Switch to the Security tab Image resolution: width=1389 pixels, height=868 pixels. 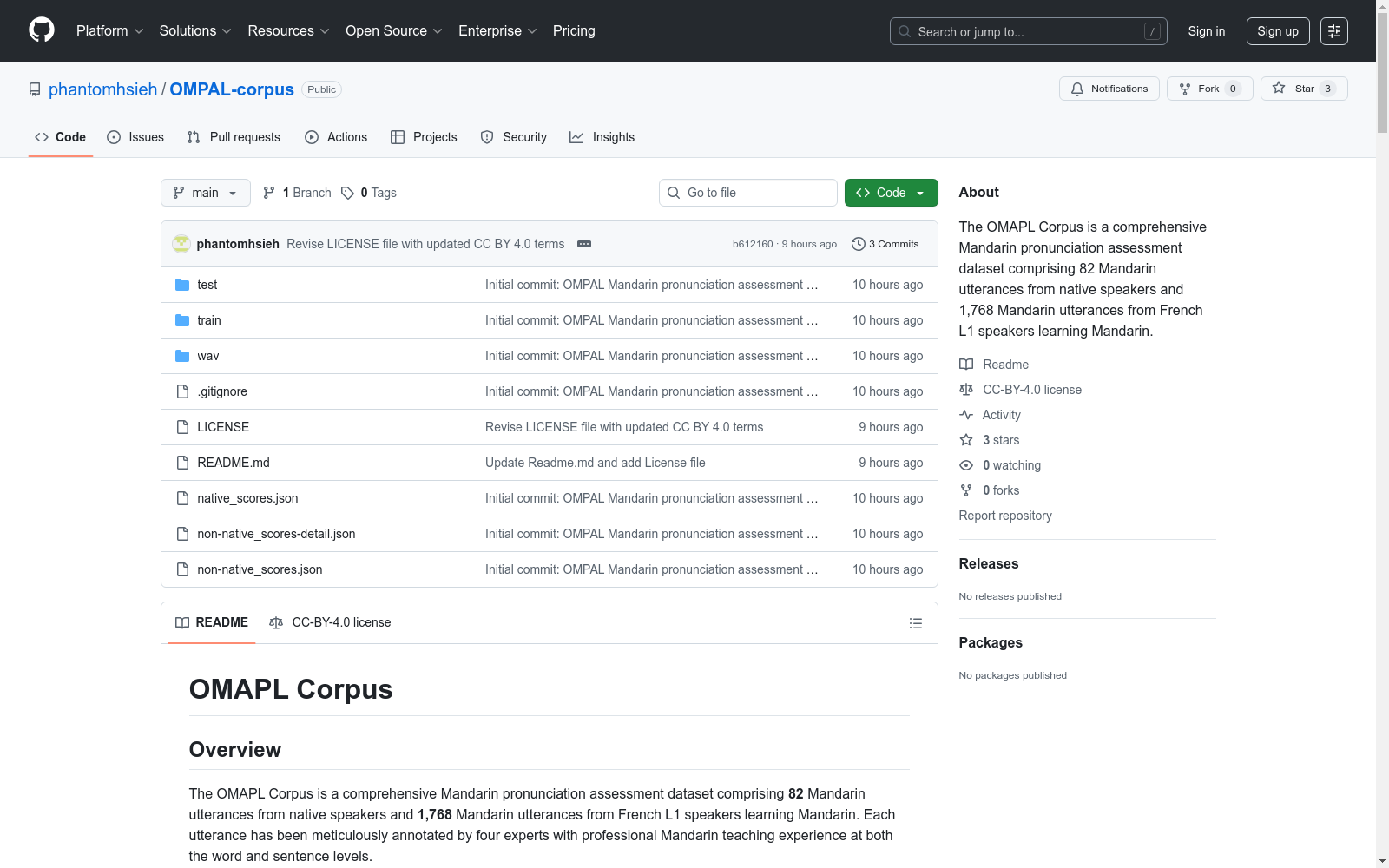[514, 137]
